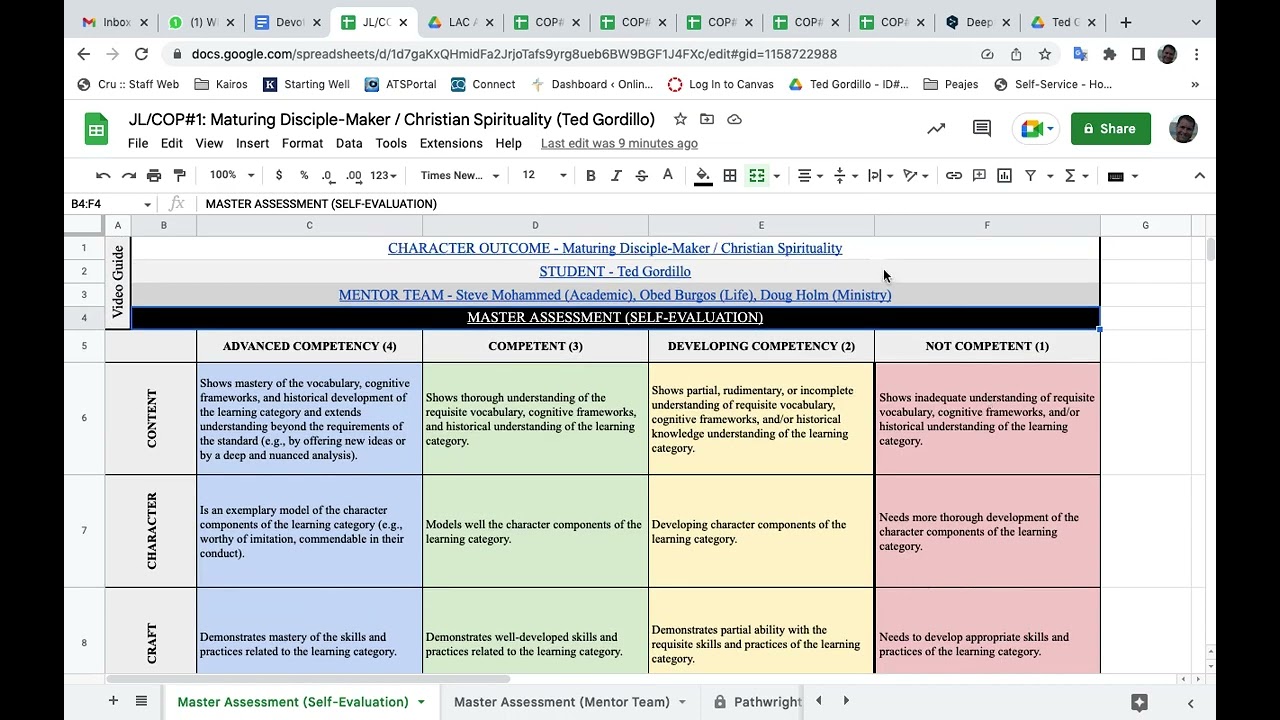Increase decimal places icon
Viewport: 1280px width, 720px height.
354,176
